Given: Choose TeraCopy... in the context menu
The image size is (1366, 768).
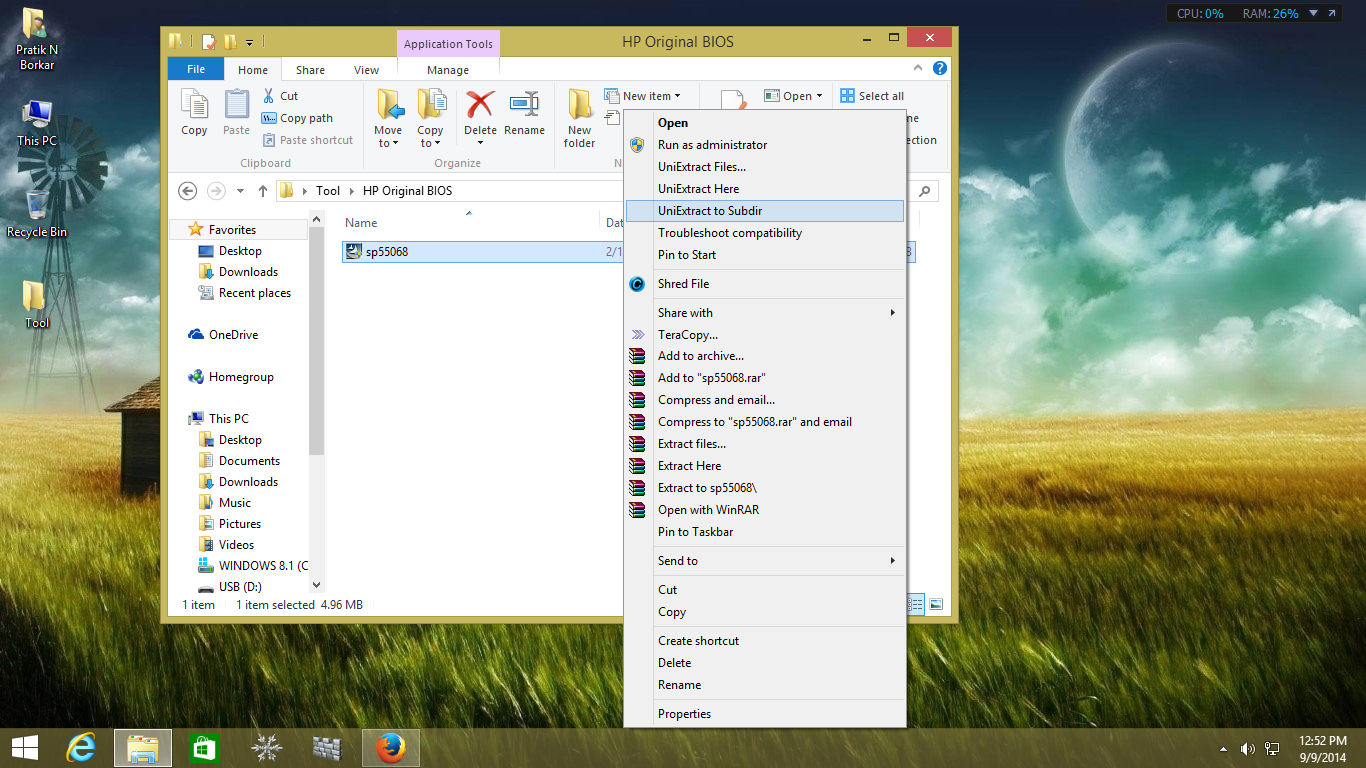Looking at the screenshot, I should point(764,335).
